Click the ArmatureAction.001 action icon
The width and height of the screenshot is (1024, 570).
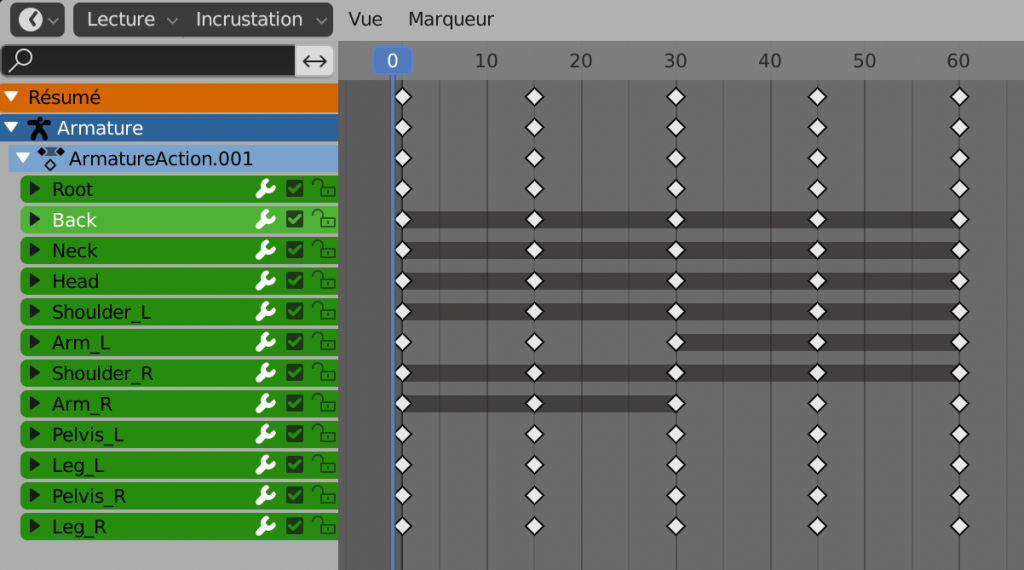(x=51, y=158)
